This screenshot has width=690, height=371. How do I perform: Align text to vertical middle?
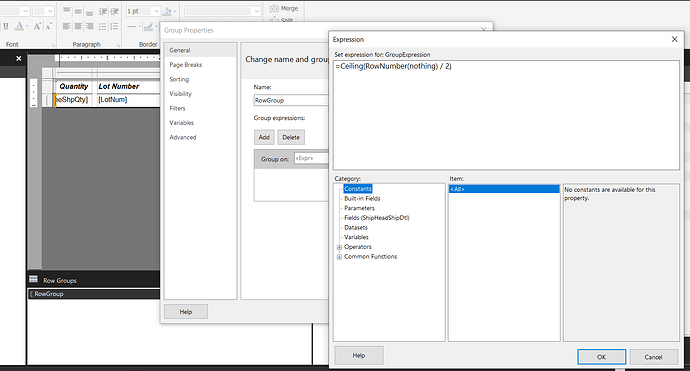pyautogui.click(x=78, y=11)
